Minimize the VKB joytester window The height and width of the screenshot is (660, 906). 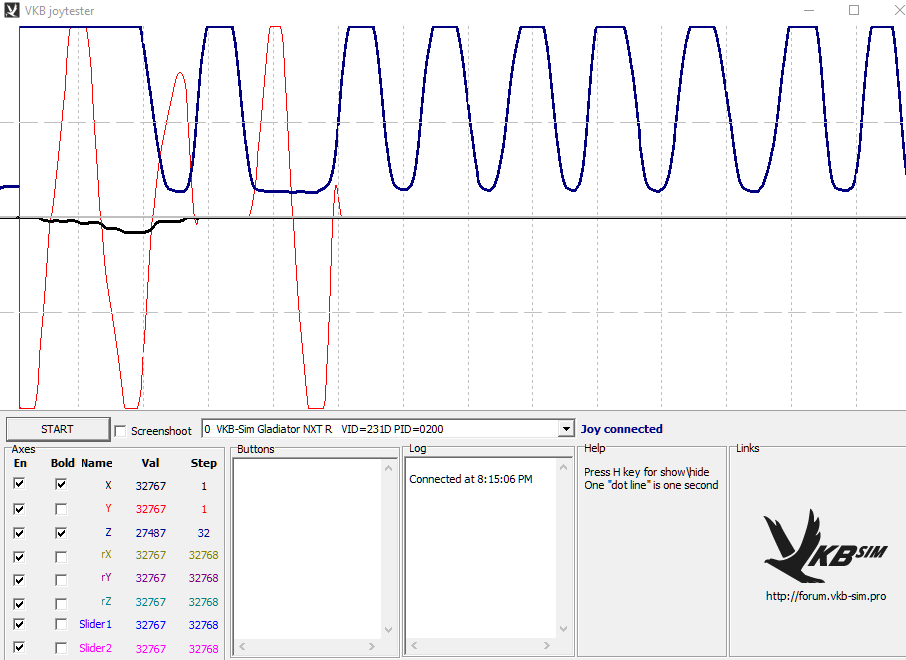pos(809,10)
